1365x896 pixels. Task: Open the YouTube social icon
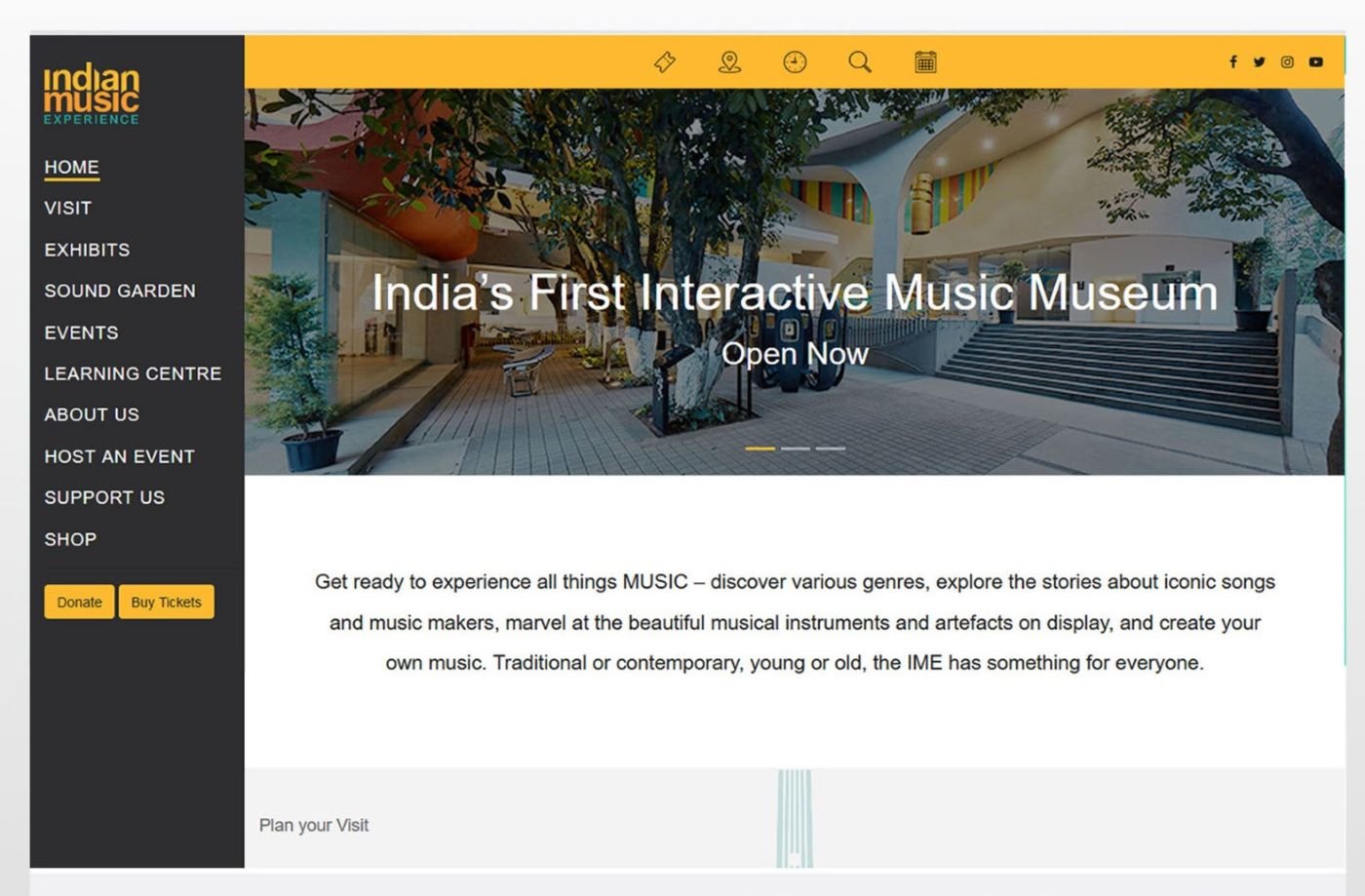[x=1315, y=61]
